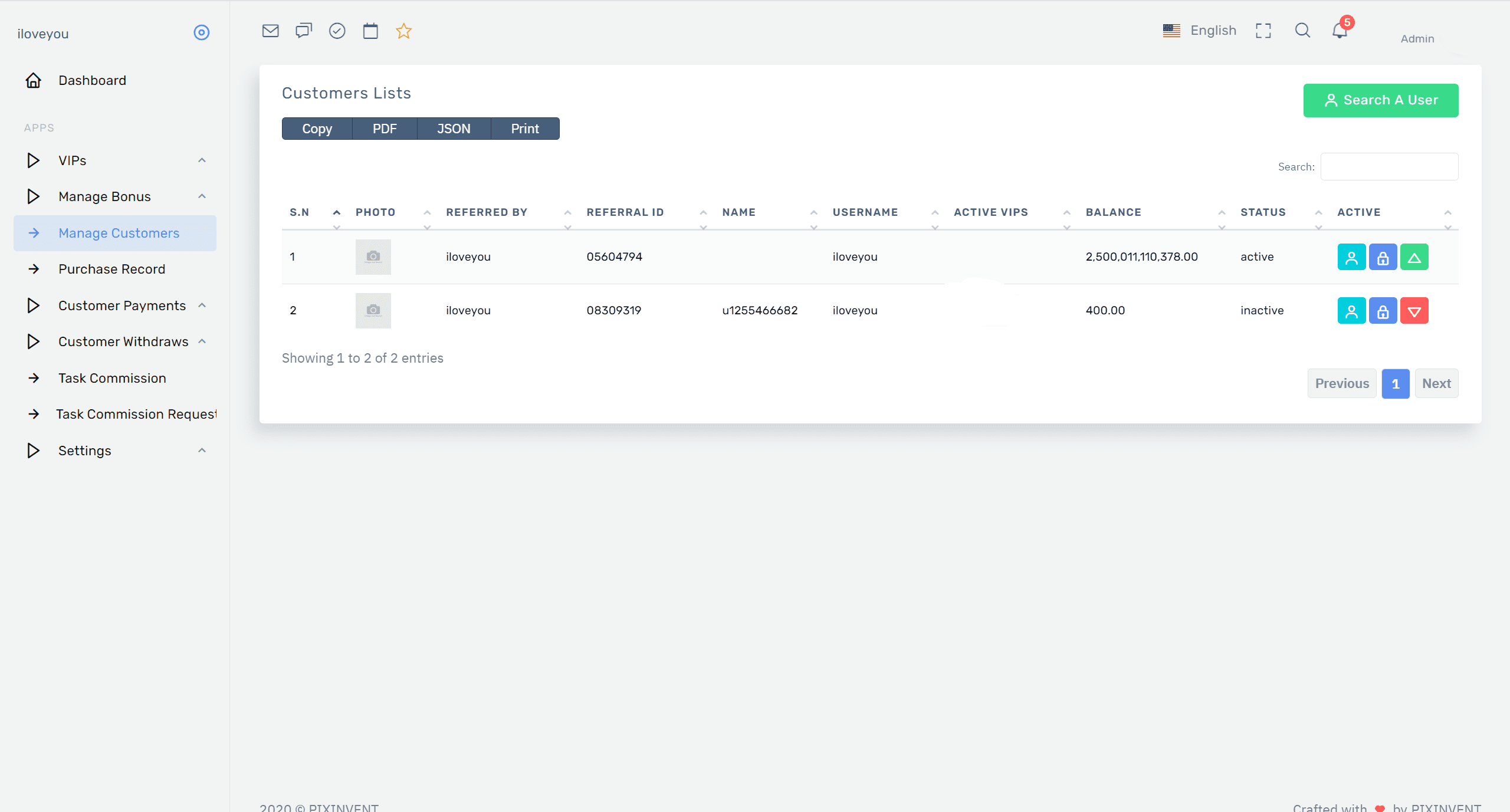
Task: Click the yellow star bookmark icon
Action: pos(403,31)
